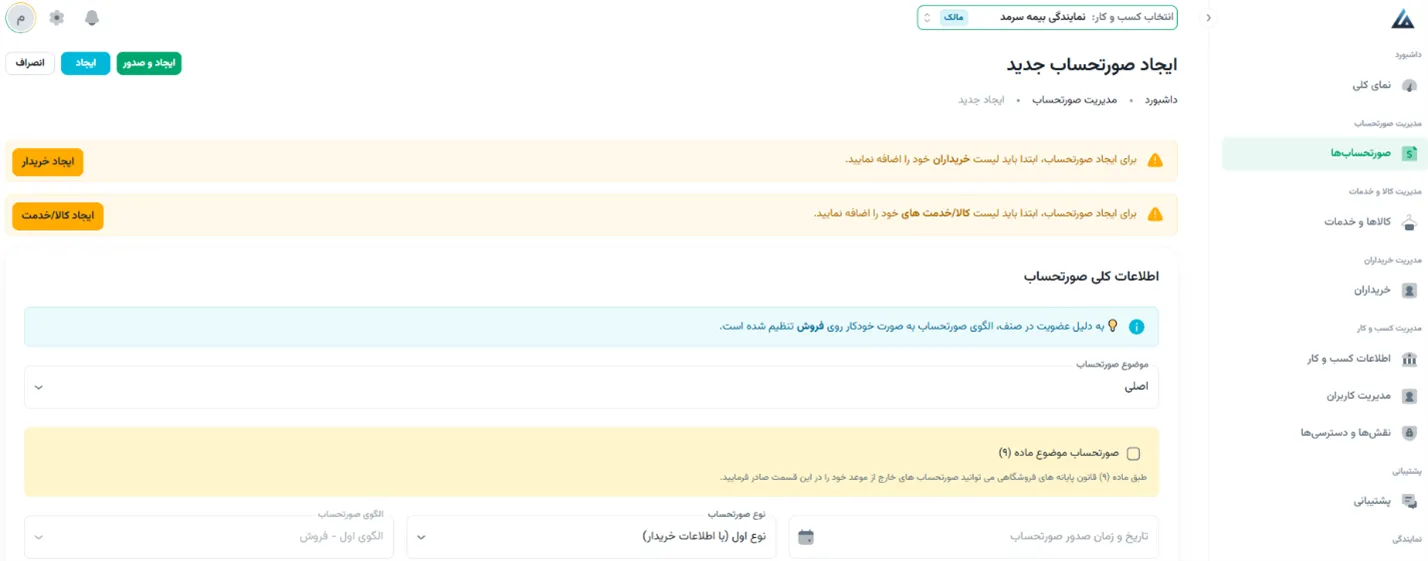This screenshot has width=1428, height=561.
Task: Open الگوی صورتحساب dropdown
Action: [209, 537]
